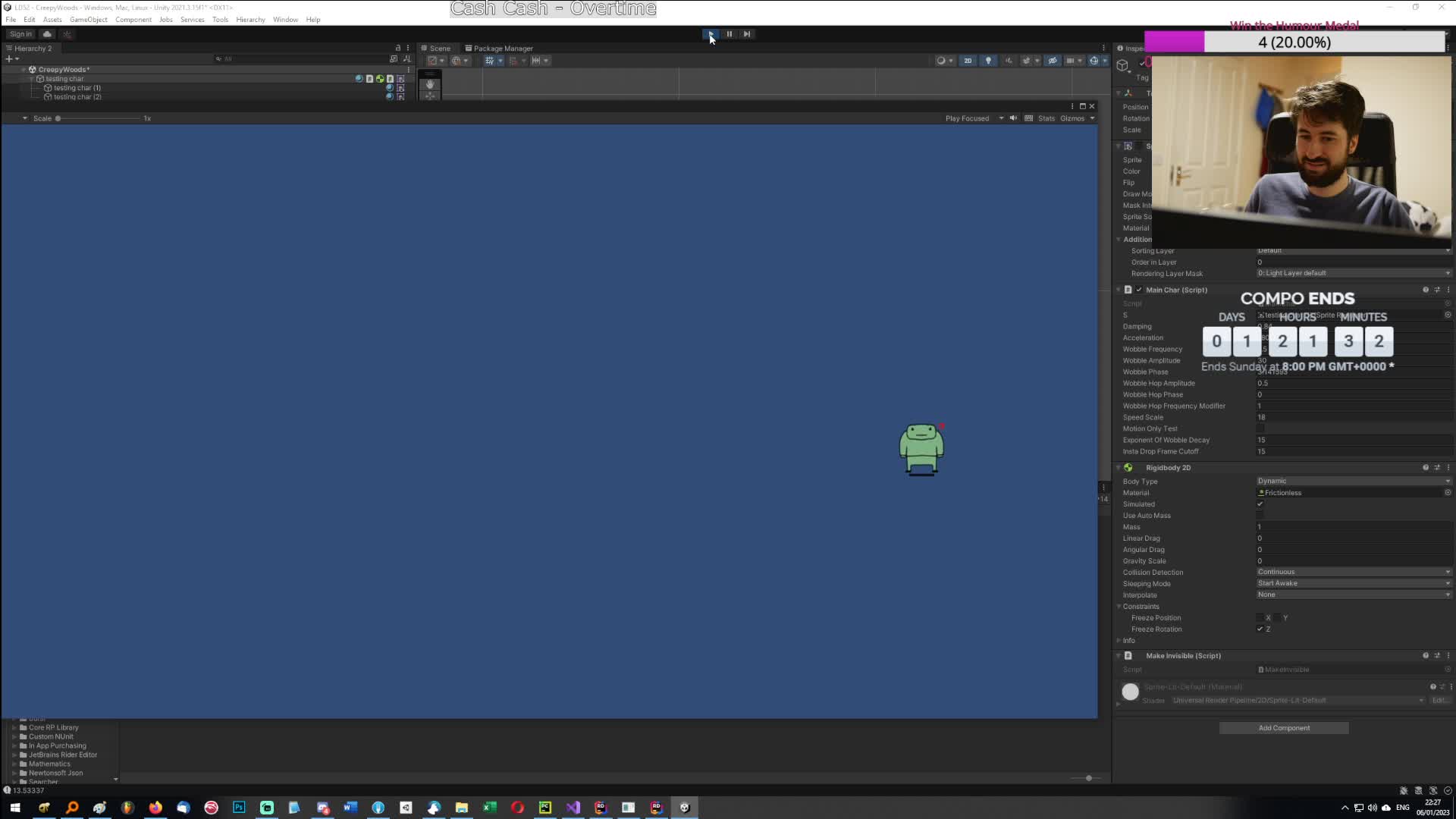Switch to the Scene tab
1456x819 pixels.
(x=436, y=49)
